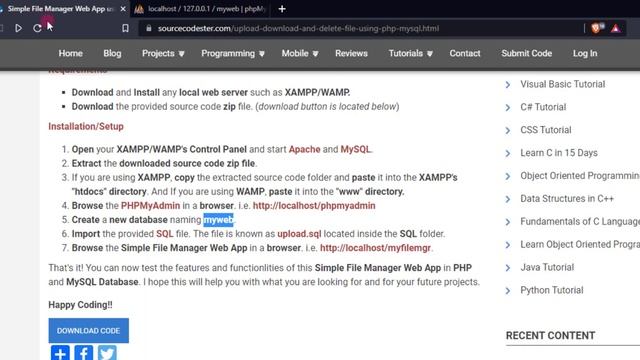Click the chevron beside Java Tutorial
Viewport: 640px width, 360px height.
pyautogui.click(x=508, y=268)
